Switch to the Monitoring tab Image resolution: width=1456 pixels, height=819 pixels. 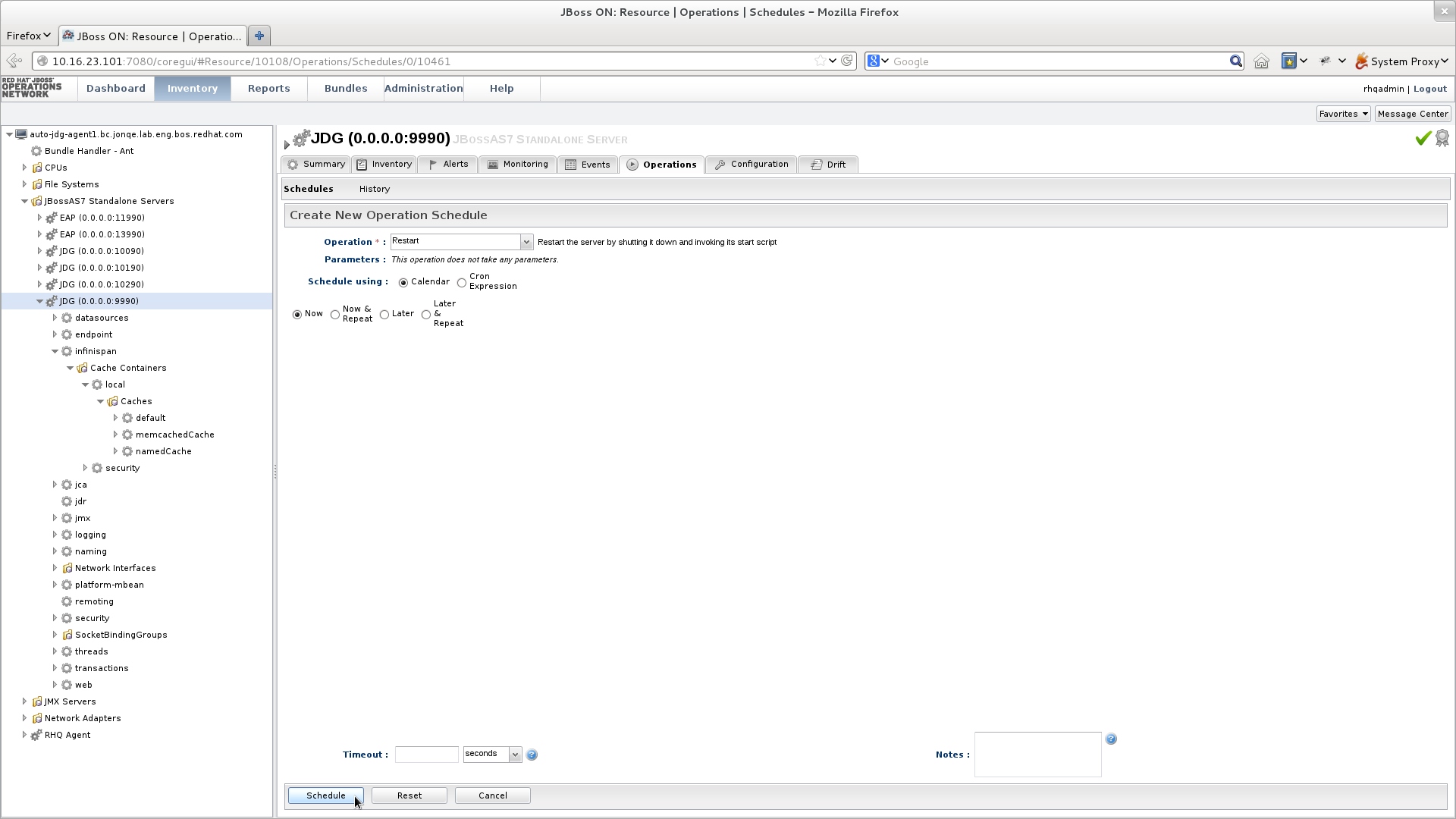pos(518,165)
